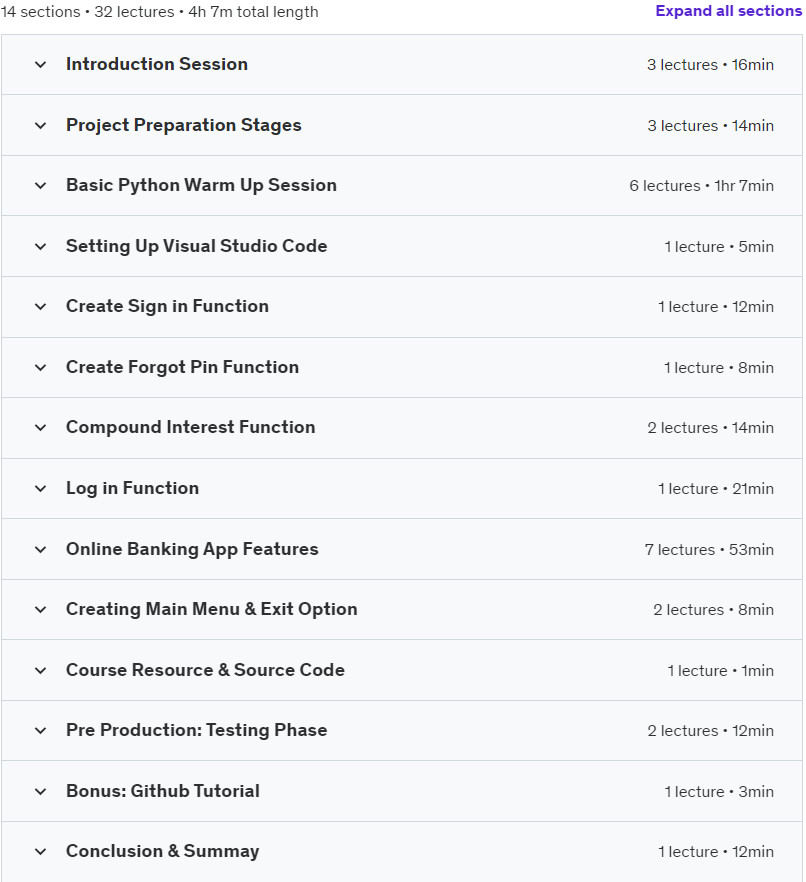
Task: Click the '7 lectures • 53min' duration text
Action: (709, 550)
